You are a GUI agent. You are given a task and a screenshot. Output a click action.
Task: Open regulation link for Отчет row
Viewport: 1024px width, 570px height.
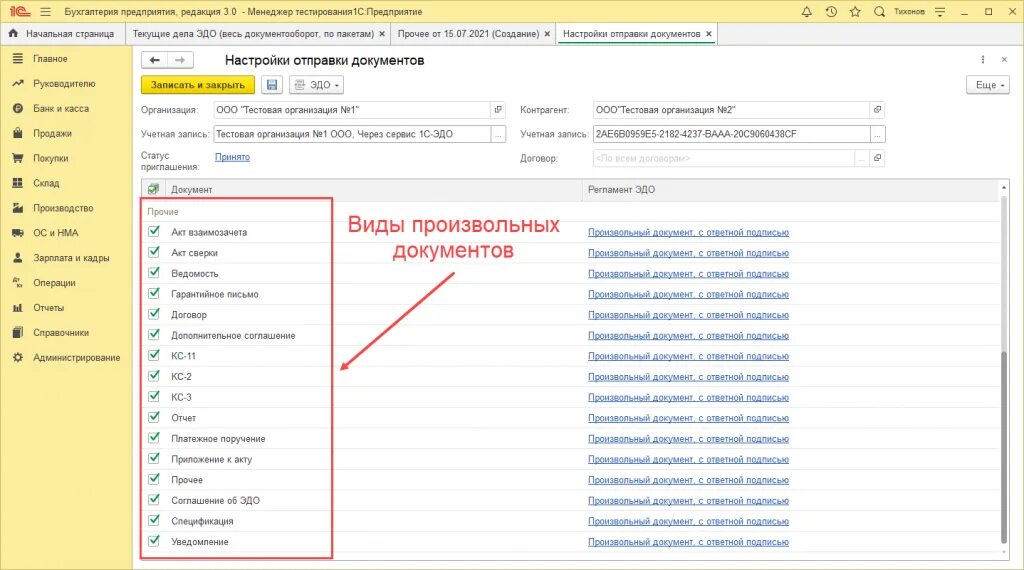point(688,418)
